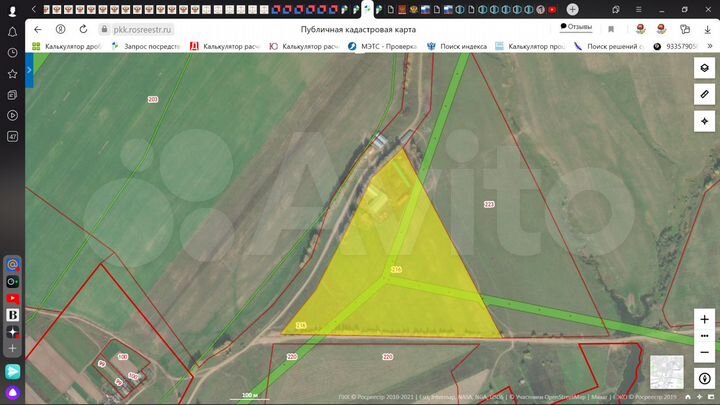Open new browser tab with plus
Screen dimensions: 720x405
[572, 9]
